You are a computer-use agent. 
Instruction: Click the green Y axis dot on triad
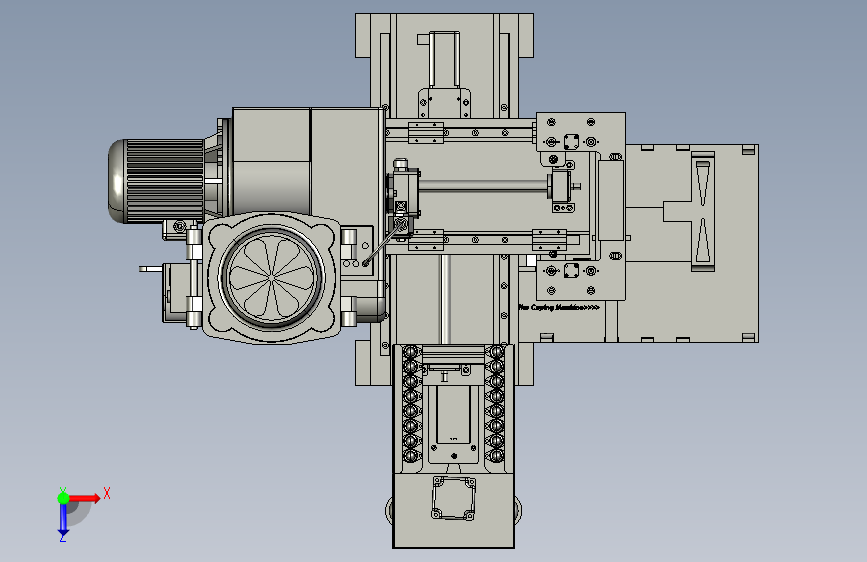tap(63, 498)
